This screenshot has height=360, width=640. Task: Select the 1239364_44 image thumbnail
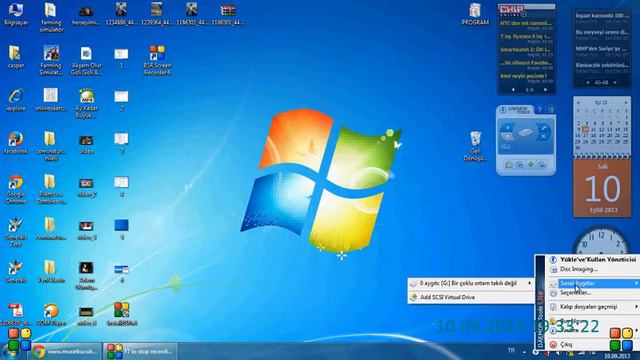pos(156,14)
